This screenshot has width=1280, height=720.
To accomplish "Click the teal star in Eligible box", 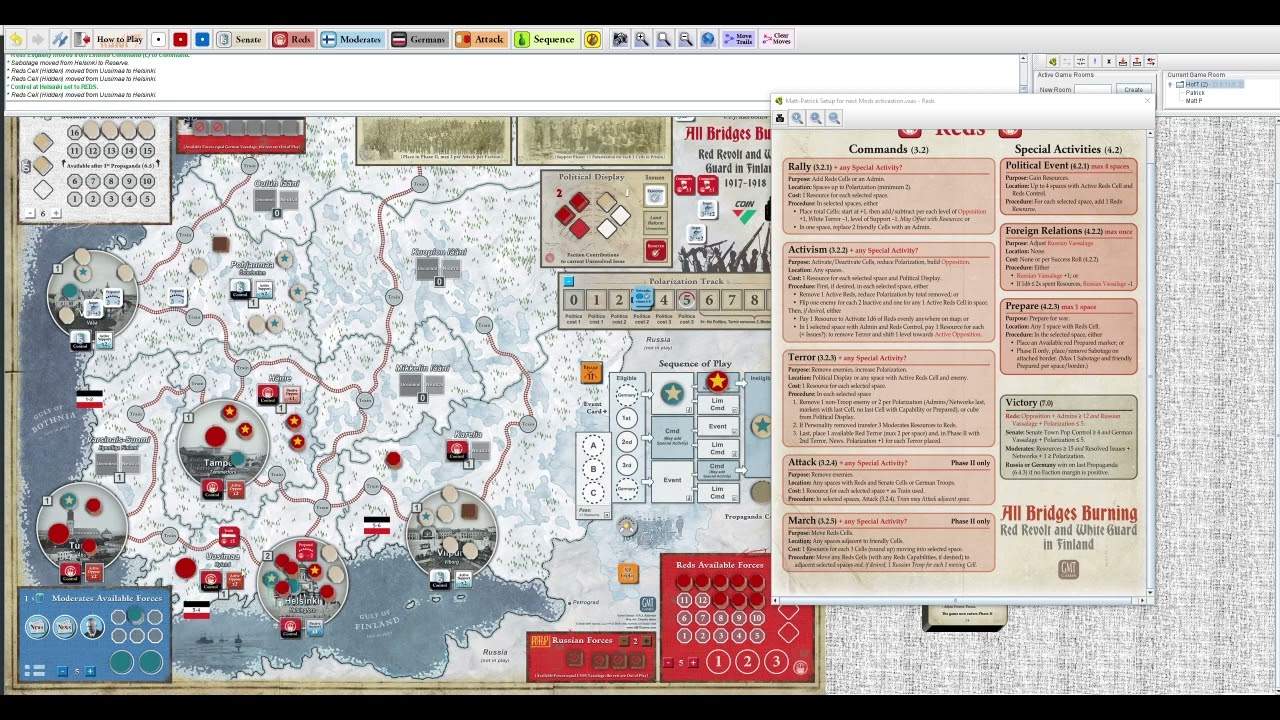I will click(x=672, y=393).
